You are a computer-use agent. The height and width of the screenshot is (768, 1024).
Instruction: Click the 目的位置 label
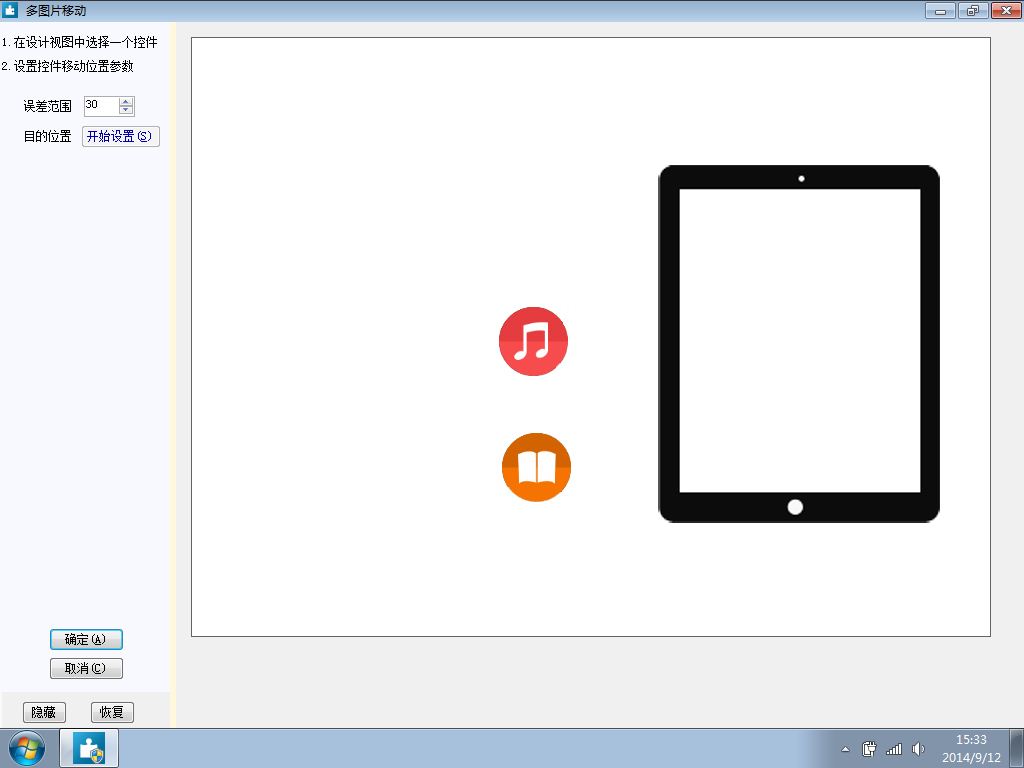(x=48, y=136)
